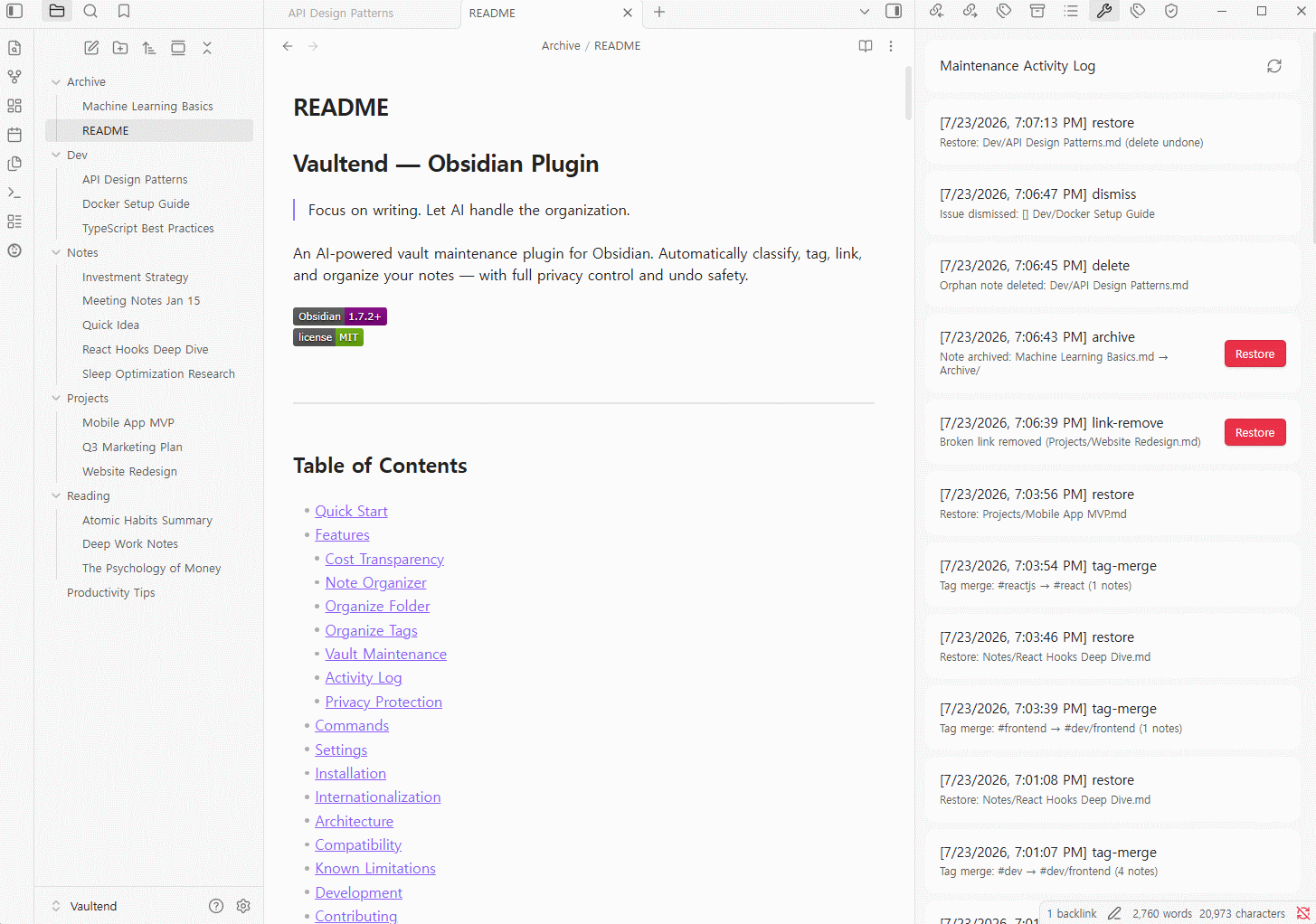1316x924 pixels.
Task: Close the README tab
Action: pos(628,13)
